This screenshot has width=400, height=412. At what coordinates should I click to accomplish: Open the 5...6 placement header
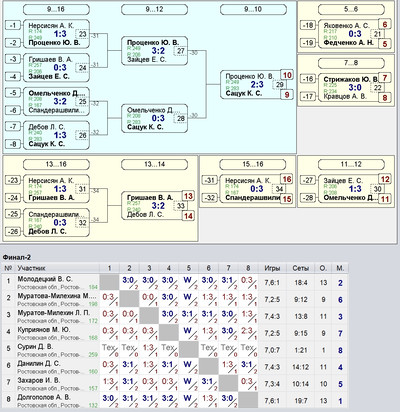pos(351,9)
